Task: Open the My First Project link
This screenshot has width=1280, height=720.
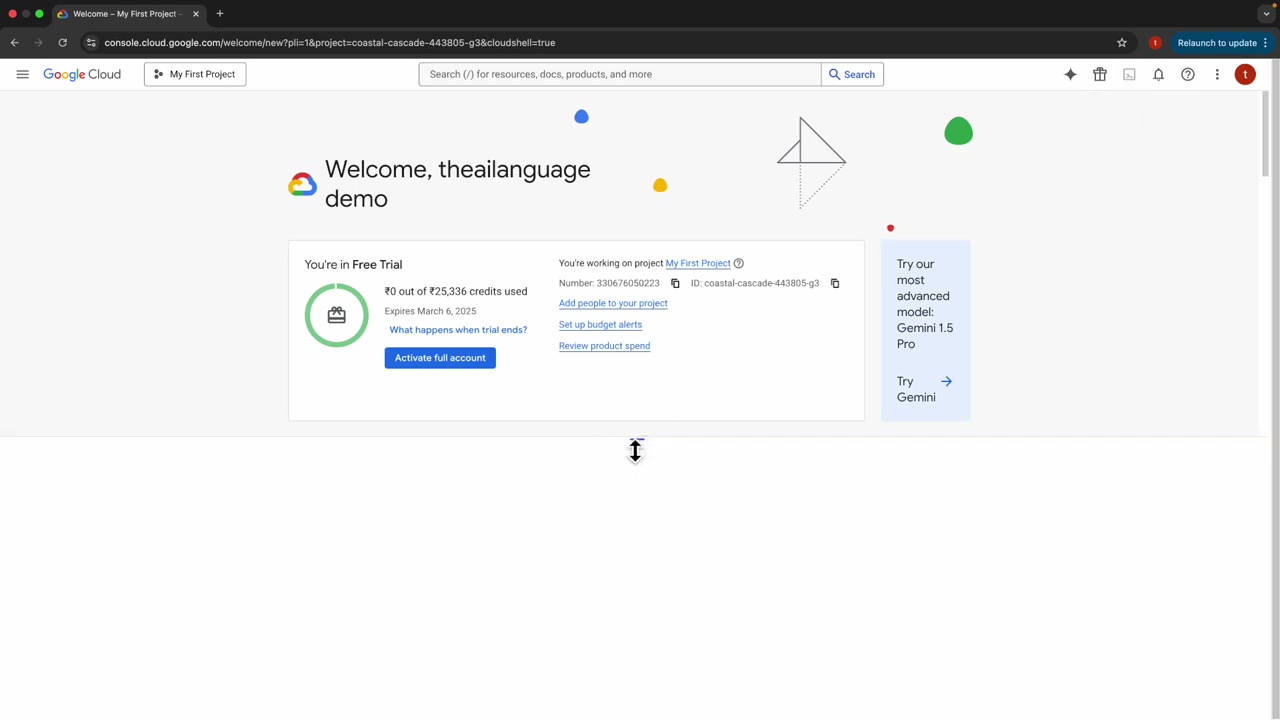Action: pos(698,263)
